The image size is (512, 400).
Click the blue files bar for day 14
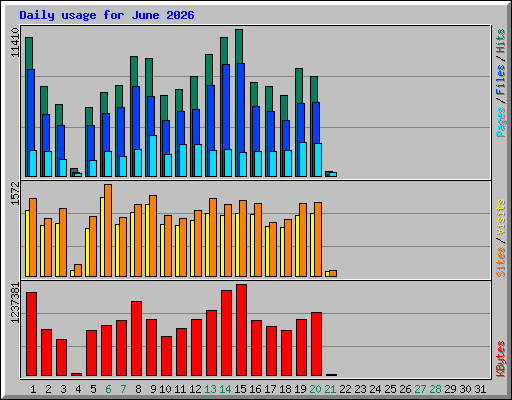click(226, 107)
